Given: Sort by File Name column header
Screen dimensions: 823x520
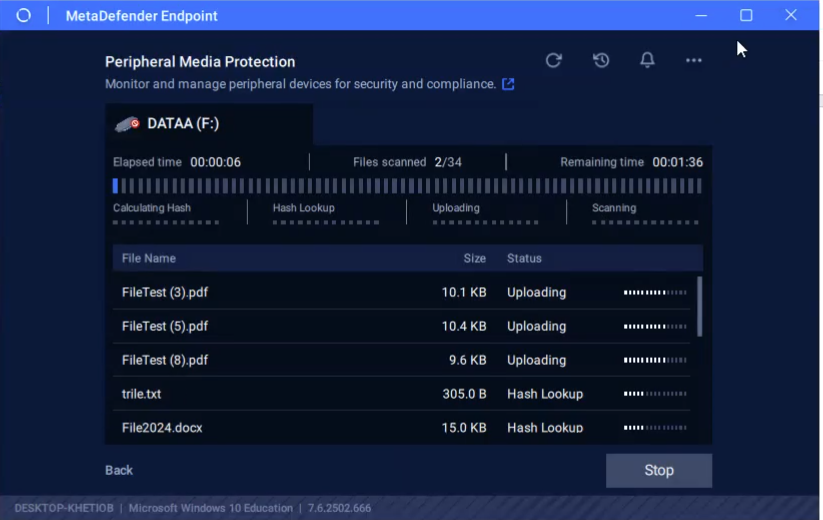Looking at the screenshot, I should [149, 258].
